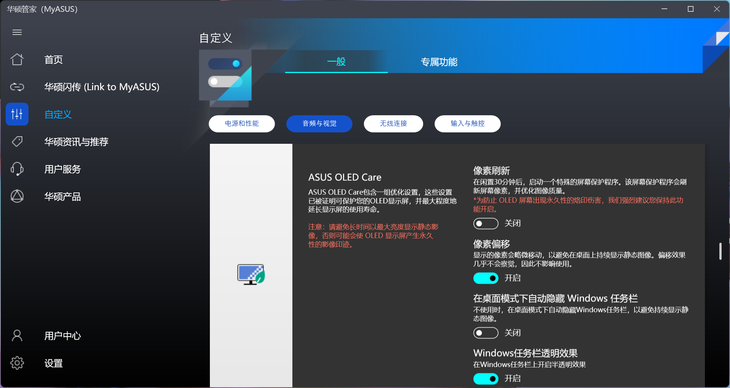Click the 用户中心 person icon
The height and width of the screenshot is (388, 730).
(x=17, y=335)
